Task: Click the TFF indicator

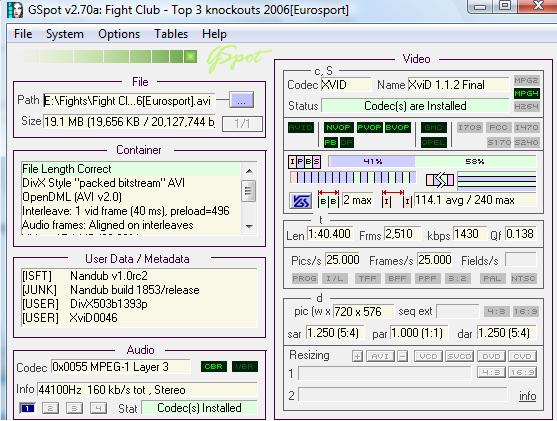Action: (367, 279)
